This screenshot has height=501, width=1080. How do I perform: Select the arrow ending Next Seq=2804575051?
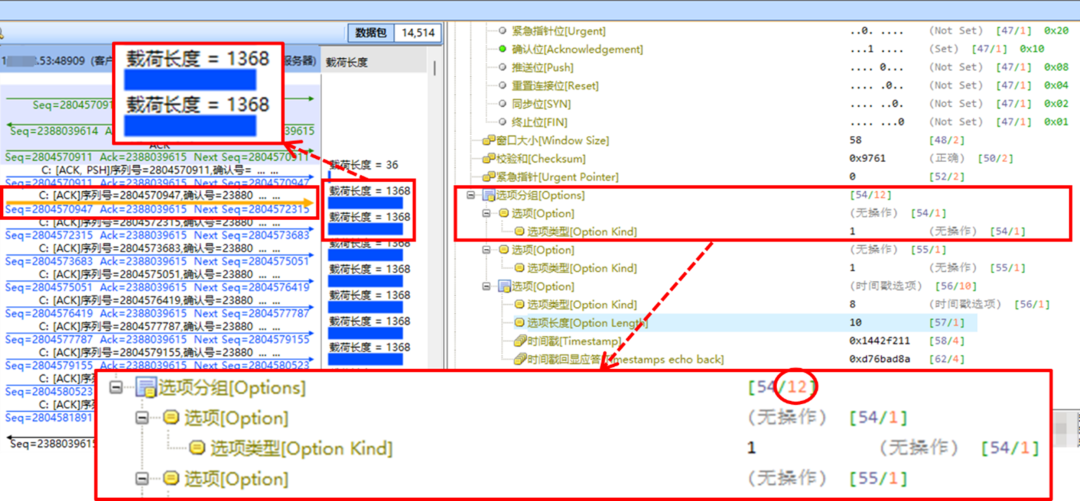click(x=158, y=261)
